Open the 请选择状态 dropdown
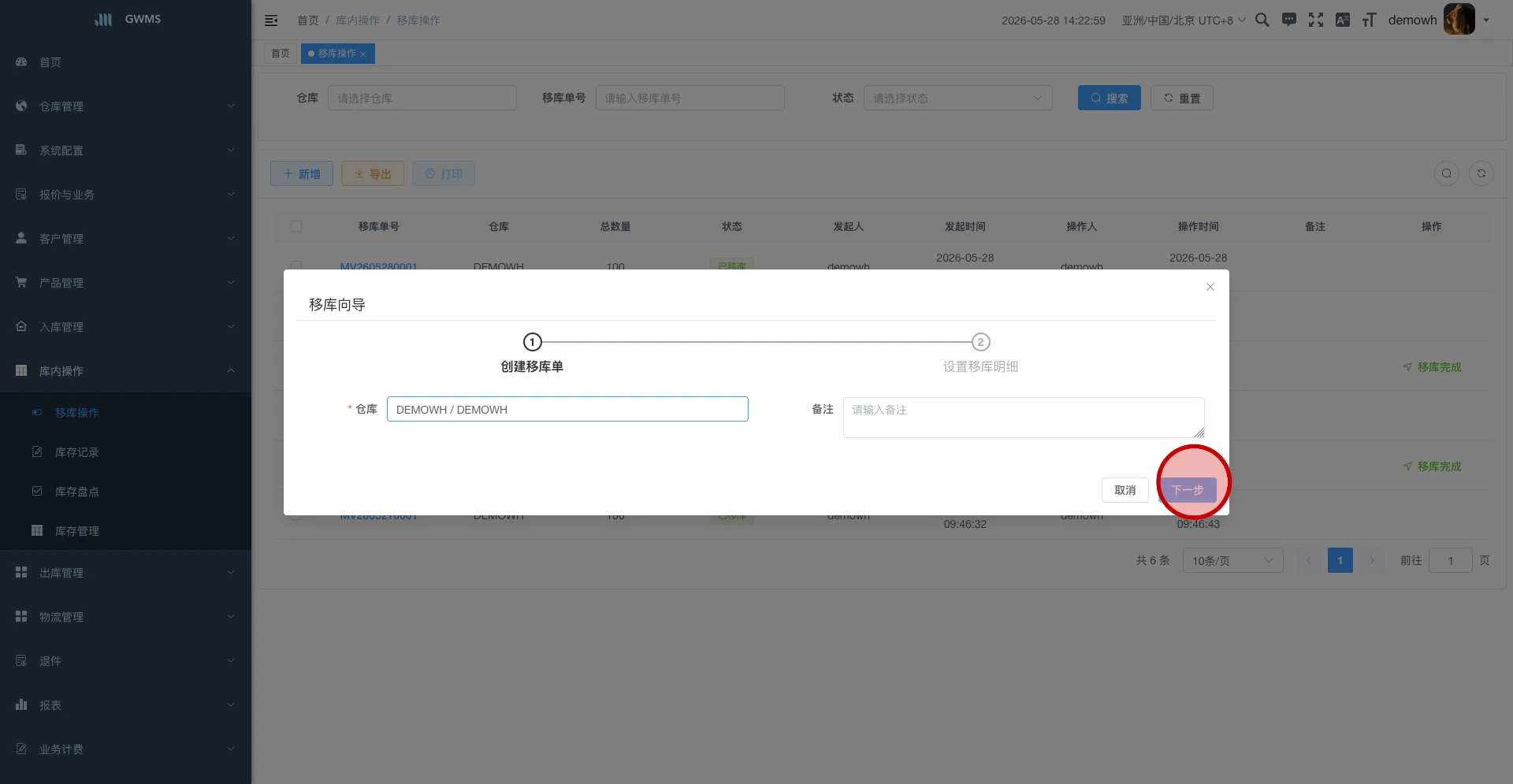 point(958,98)
